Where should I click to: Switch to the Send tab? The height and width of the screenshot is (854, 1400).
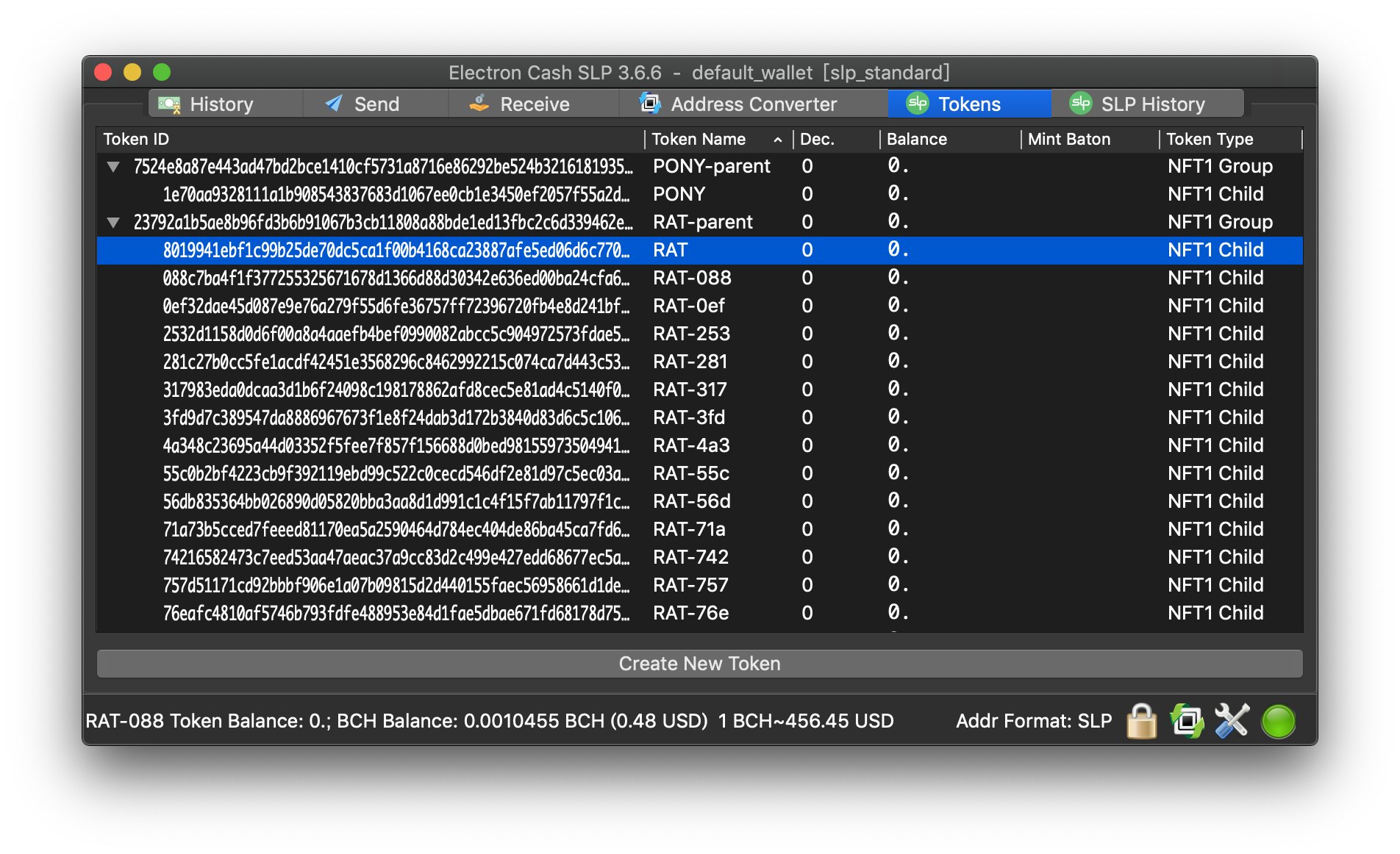click(x=375, y=104)
